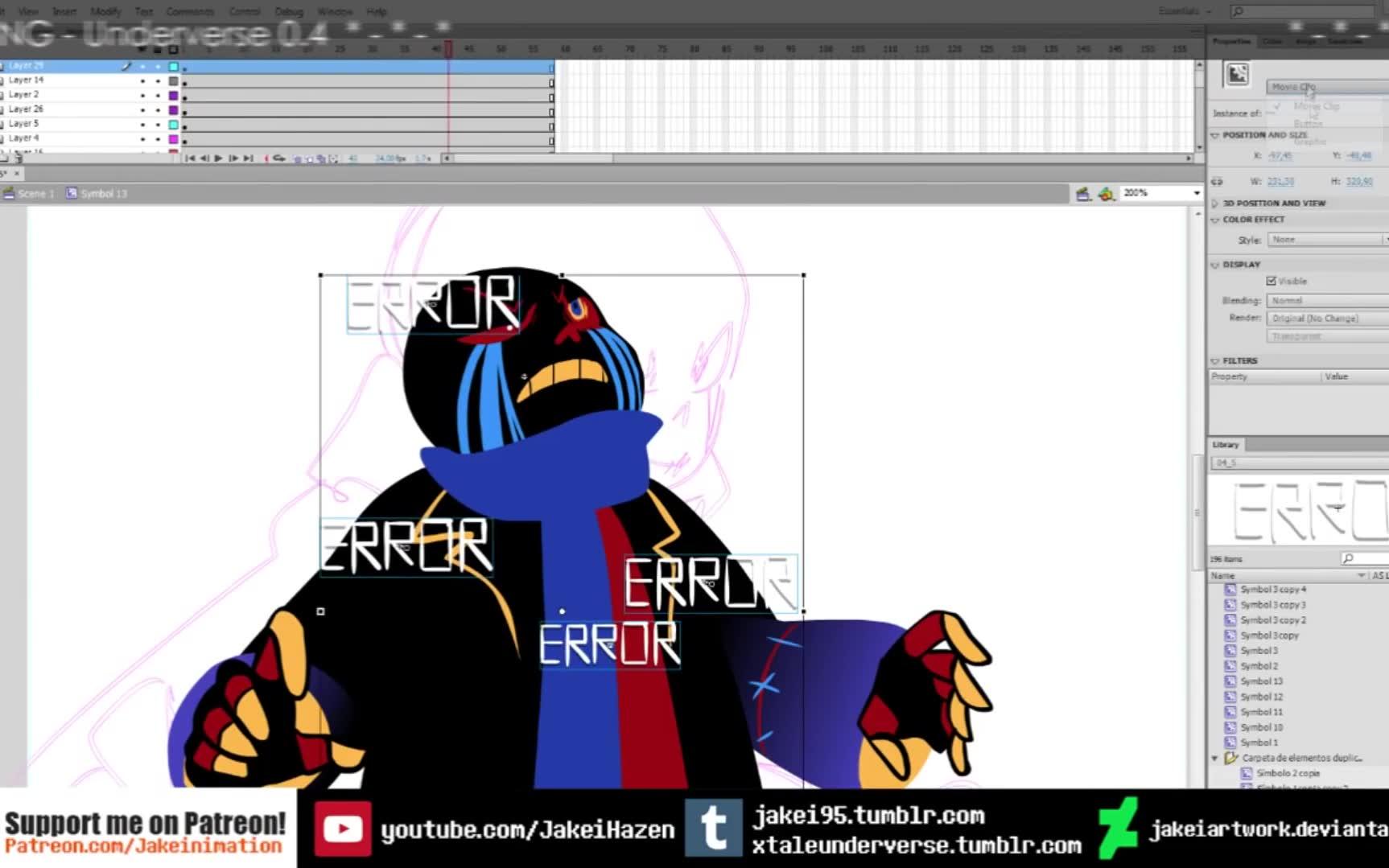Go to first frame in timeline controls

click(x=189, y=158)
